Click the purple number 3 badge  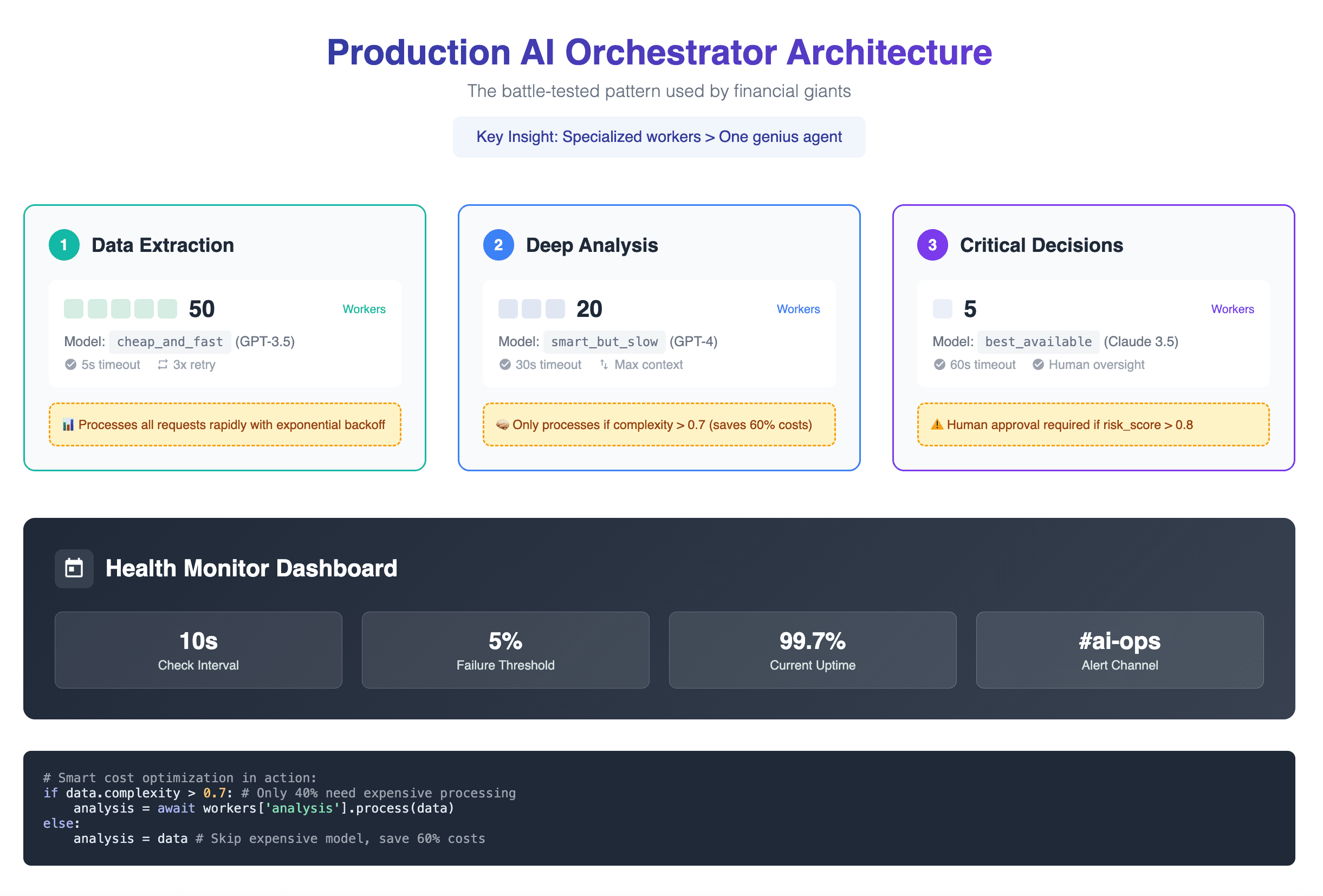tap(933, 245)
